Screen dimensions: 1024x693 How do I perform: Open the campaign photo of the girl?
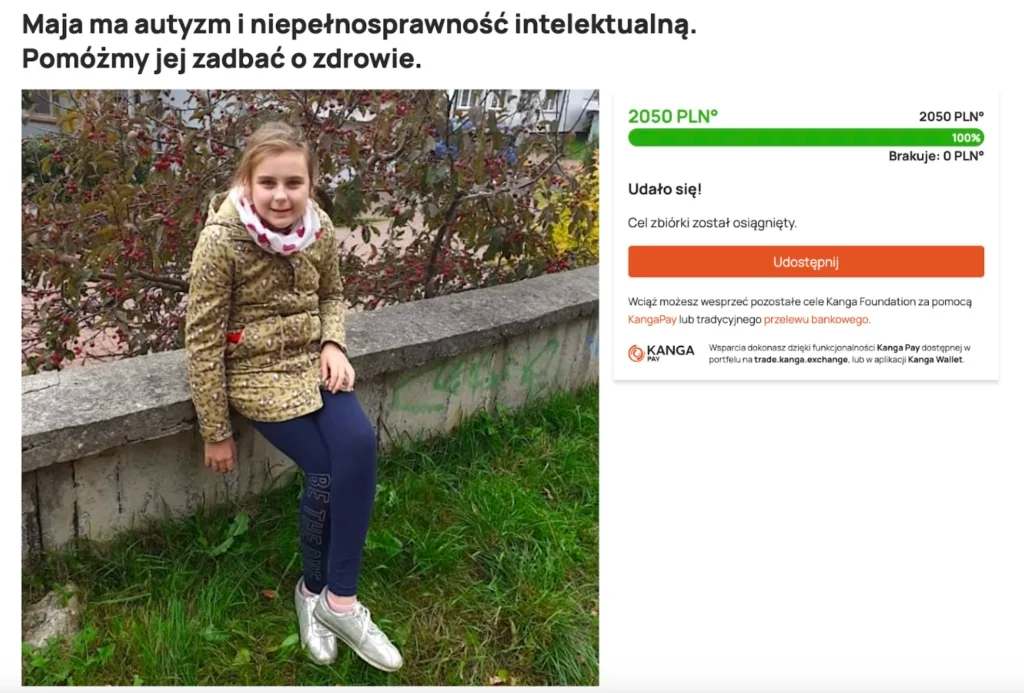pyautogui.click(x=310, y=388)
